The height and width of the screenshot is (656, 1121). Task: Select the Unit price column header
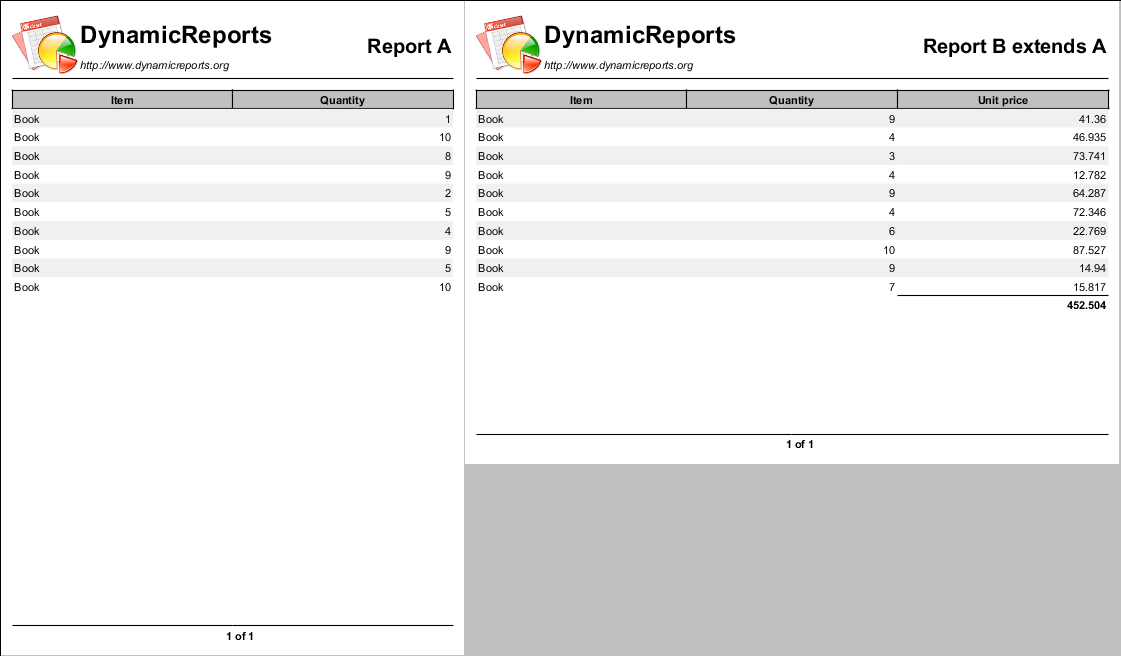tap(1003, 100)
